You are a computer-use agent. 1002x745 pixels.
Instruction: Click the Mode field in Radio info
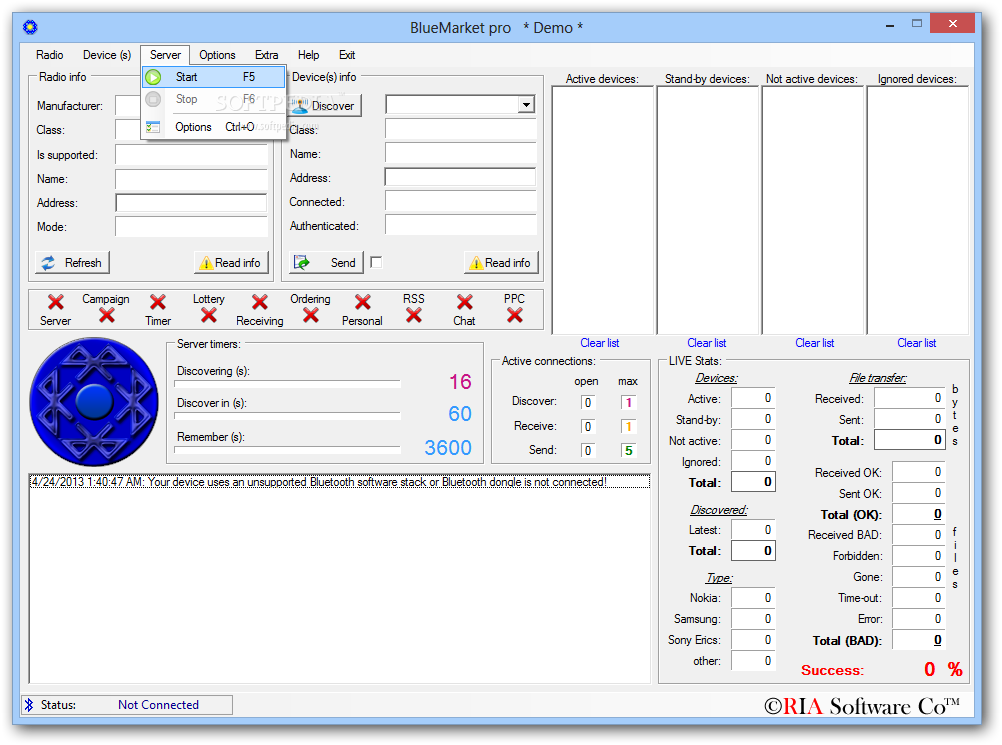click(x=191, y=227)
